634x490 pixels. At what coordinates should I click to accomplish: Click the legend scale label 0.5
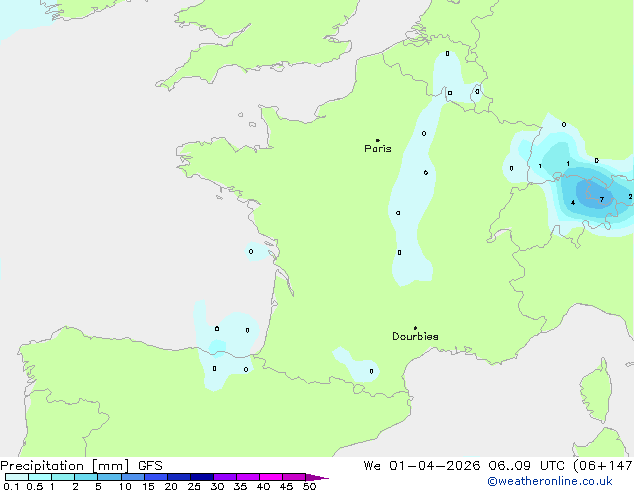pos(34,486)
